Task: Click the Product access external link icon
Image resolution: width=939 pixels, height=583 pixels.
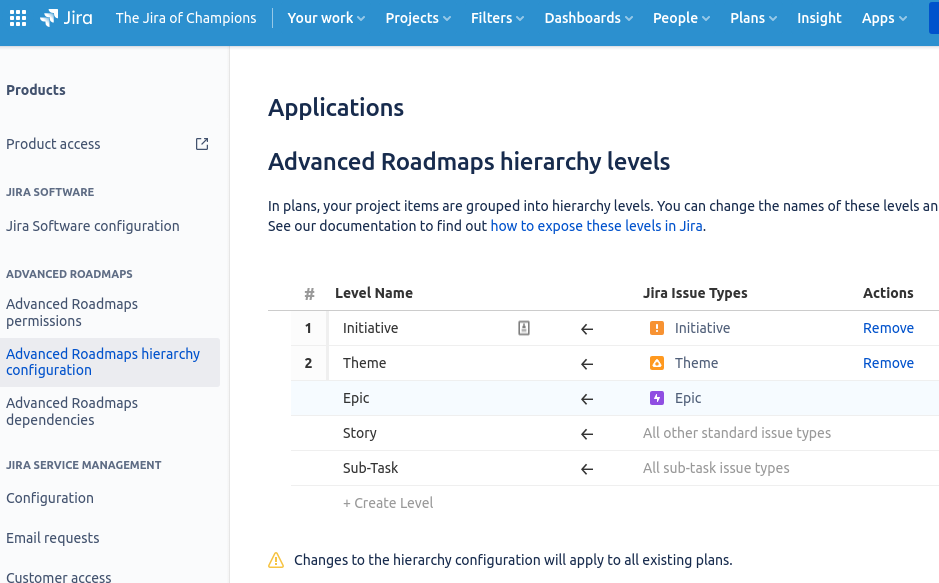Action: 202,144
